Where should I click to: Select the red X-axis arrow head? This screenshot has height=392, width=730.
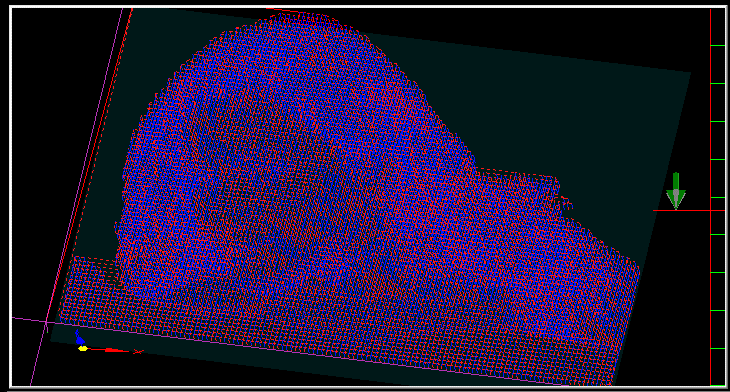pos(115,350)
